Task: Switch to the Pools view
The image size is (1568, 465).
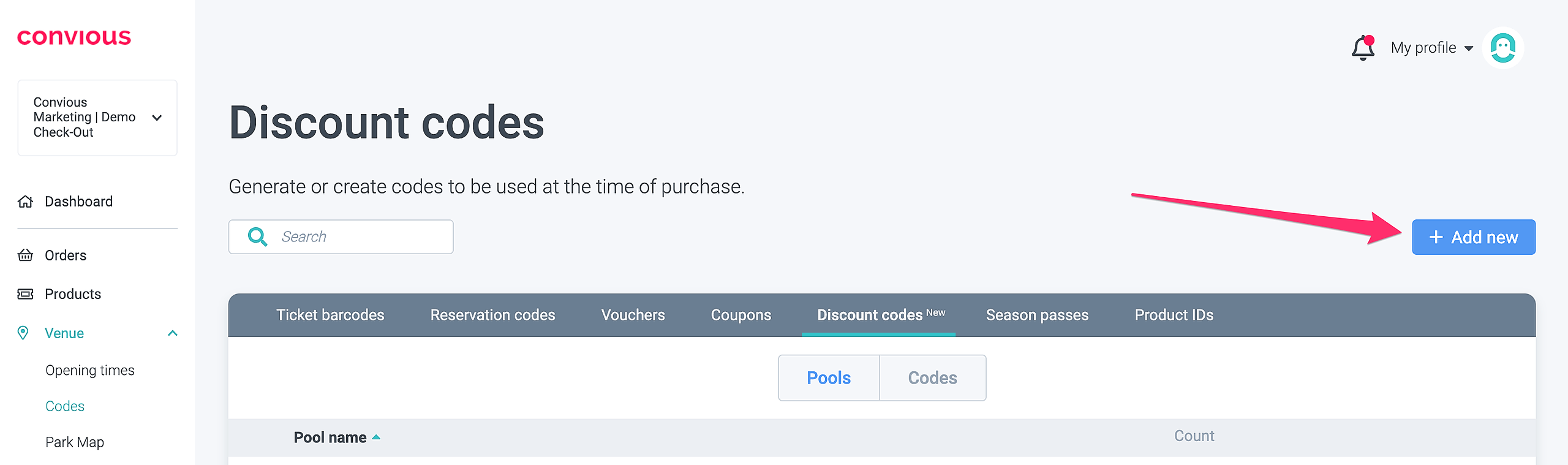Action: point(828,378)
